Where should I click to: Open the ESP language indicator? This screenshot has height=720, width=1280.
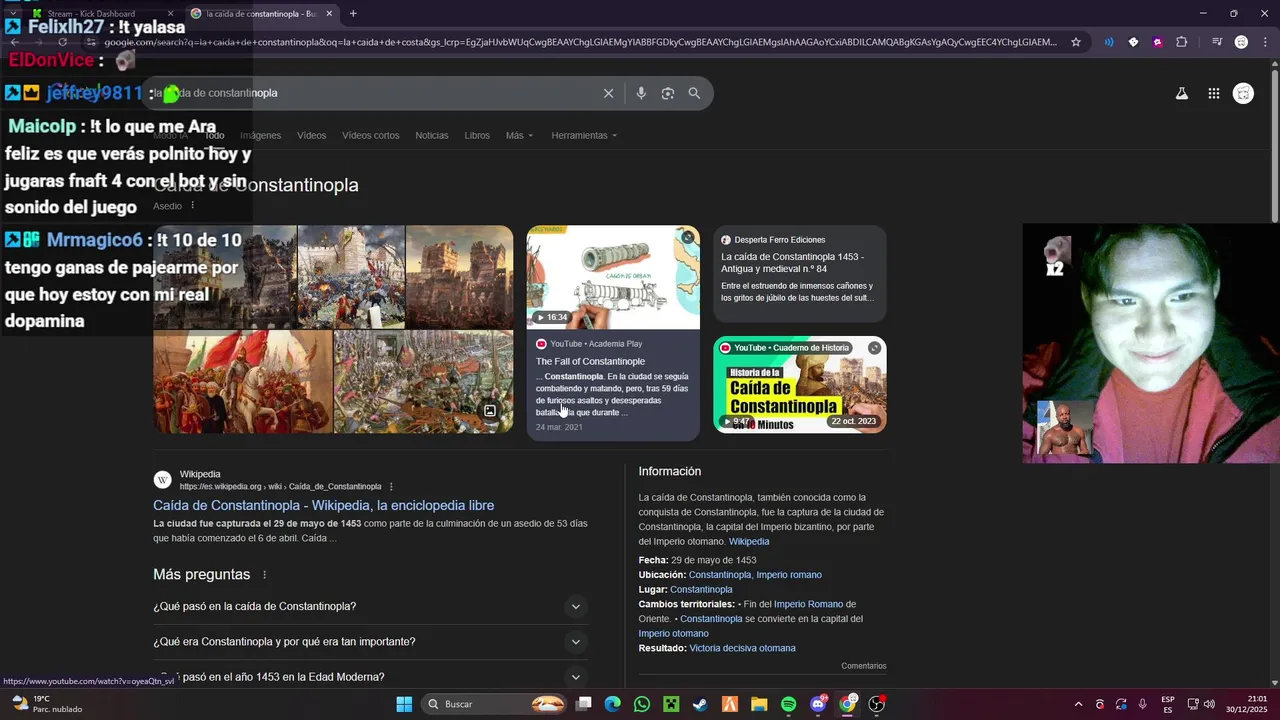point(1168,704)
